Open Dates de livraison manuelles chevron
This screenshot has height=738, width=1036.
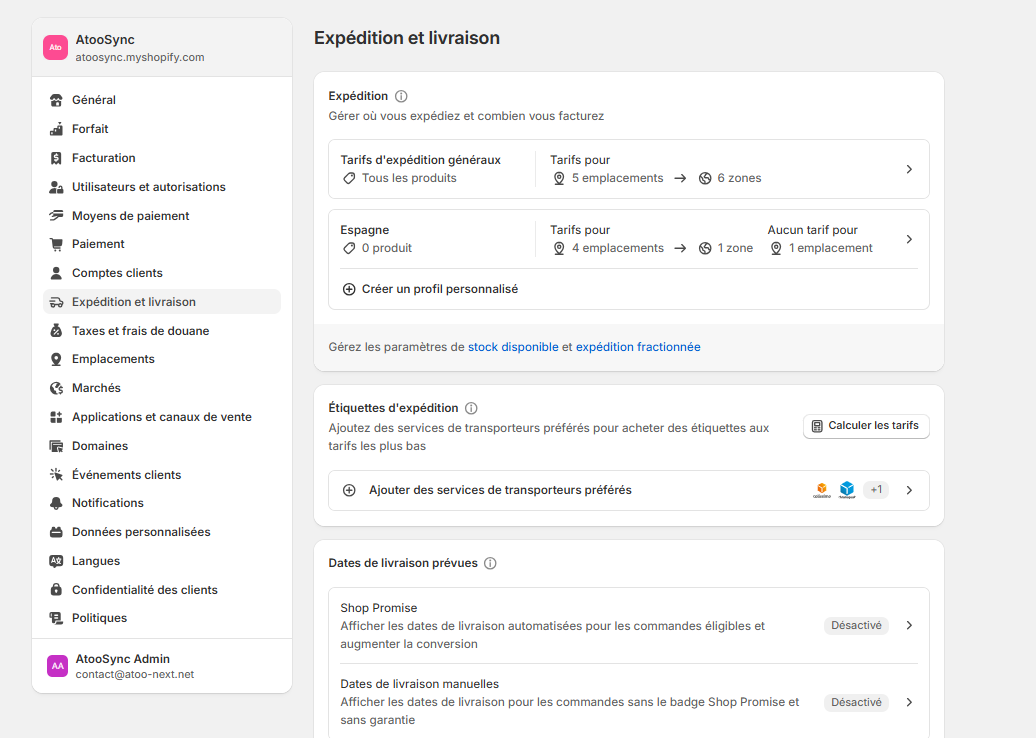point(909,702)
